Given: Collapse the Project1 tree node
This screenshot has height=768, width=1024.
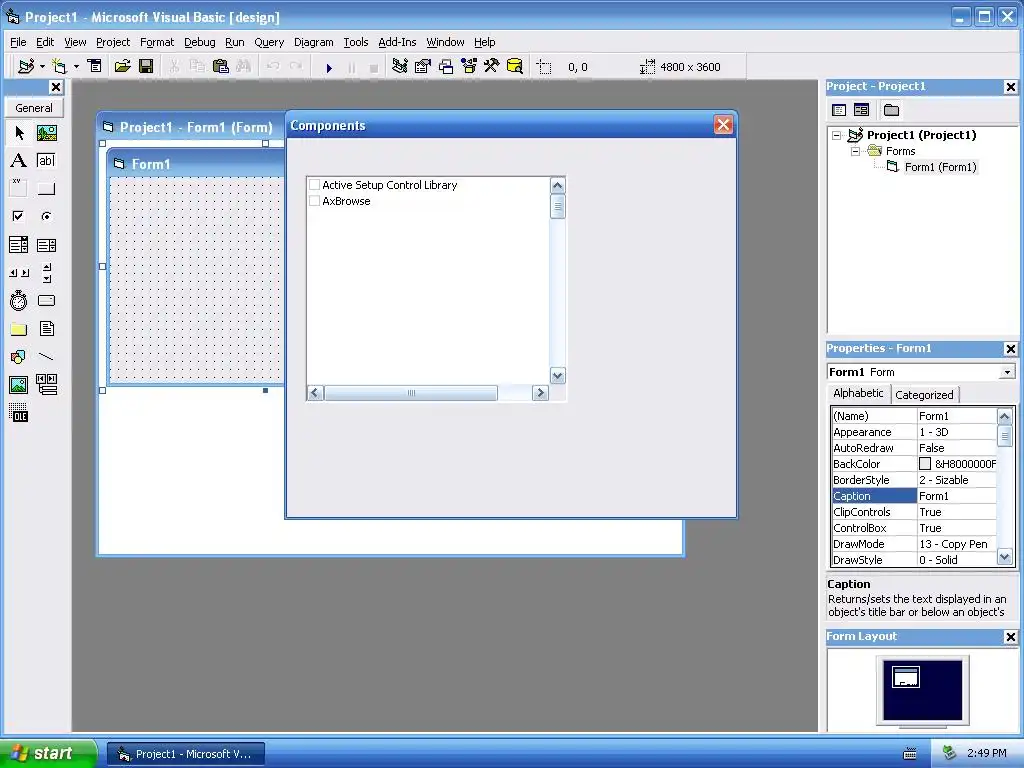Looking at the screenshot, I should (x=837, y=135).
